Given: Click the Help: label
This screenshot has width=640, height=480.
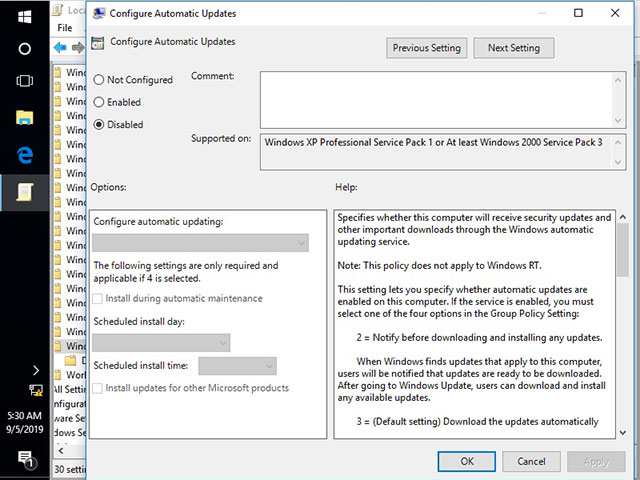Looking at the screenshot, I should (346, 187).
